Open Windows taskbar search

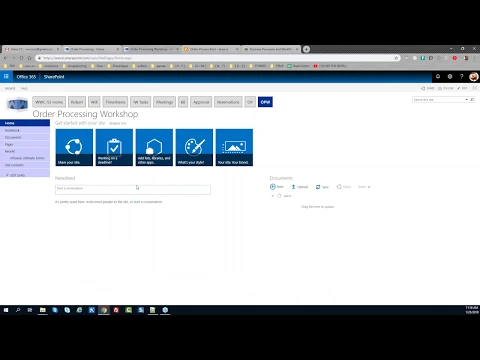(x=18, y=310)
